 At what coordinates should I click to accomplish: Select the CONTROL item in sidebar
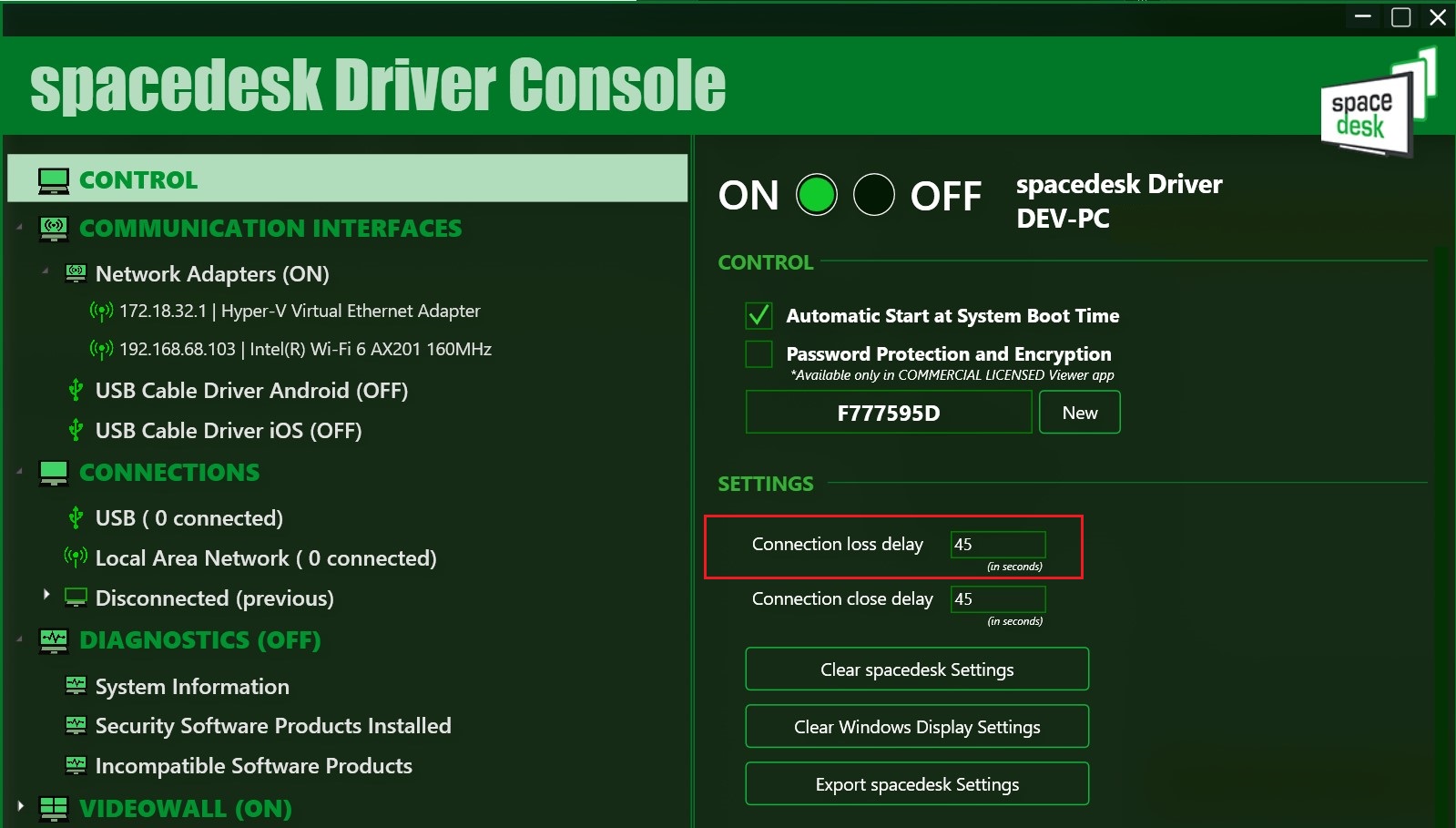pos(347,178)
